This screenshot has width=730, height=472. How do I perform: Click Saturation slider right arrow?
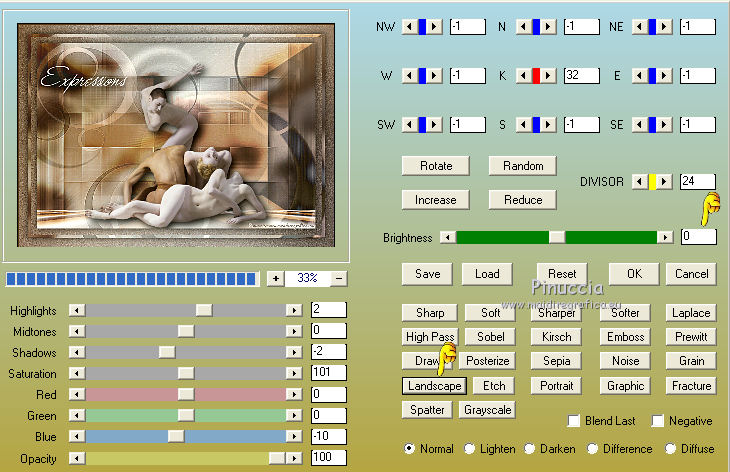click(294, 373)
